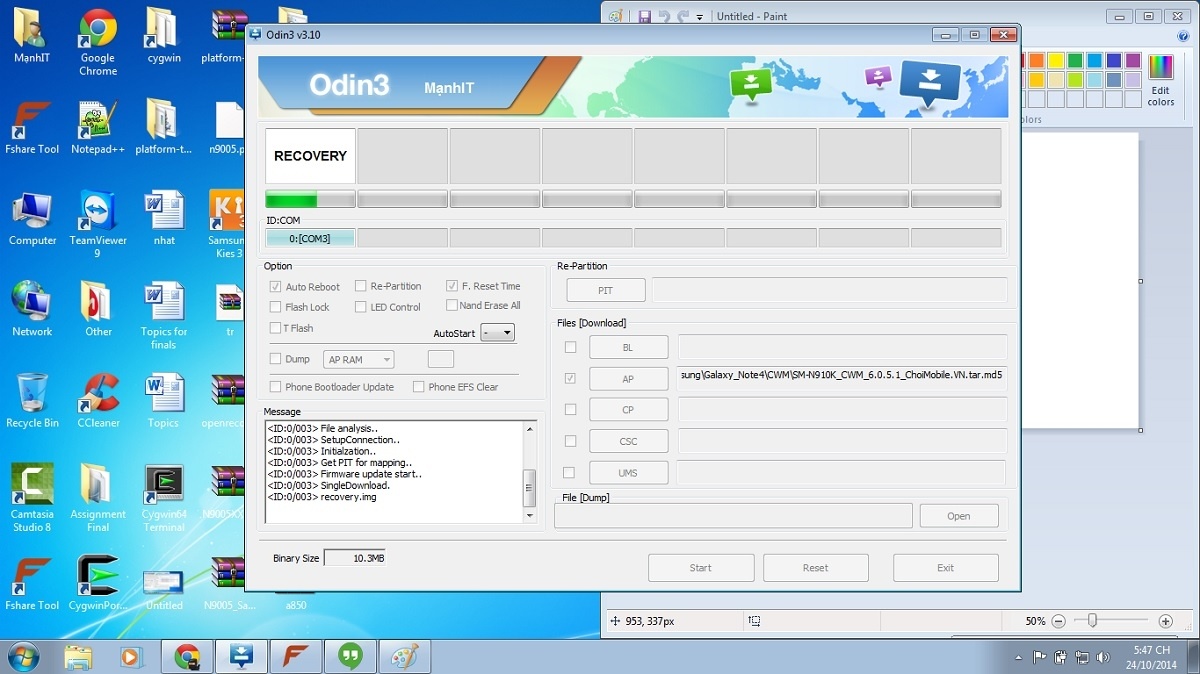Click the Binary Size value field
The height and width of the screenshot is (674, 1200).
click(x=355, y=558)
